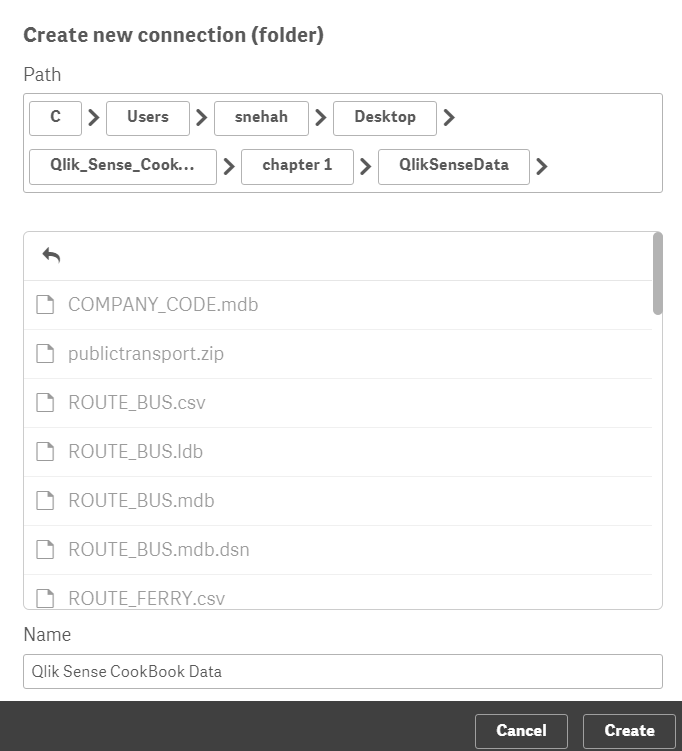Cancel the new connection dialog
Screen dimensions: 682x751
click(x=521, y=731)
